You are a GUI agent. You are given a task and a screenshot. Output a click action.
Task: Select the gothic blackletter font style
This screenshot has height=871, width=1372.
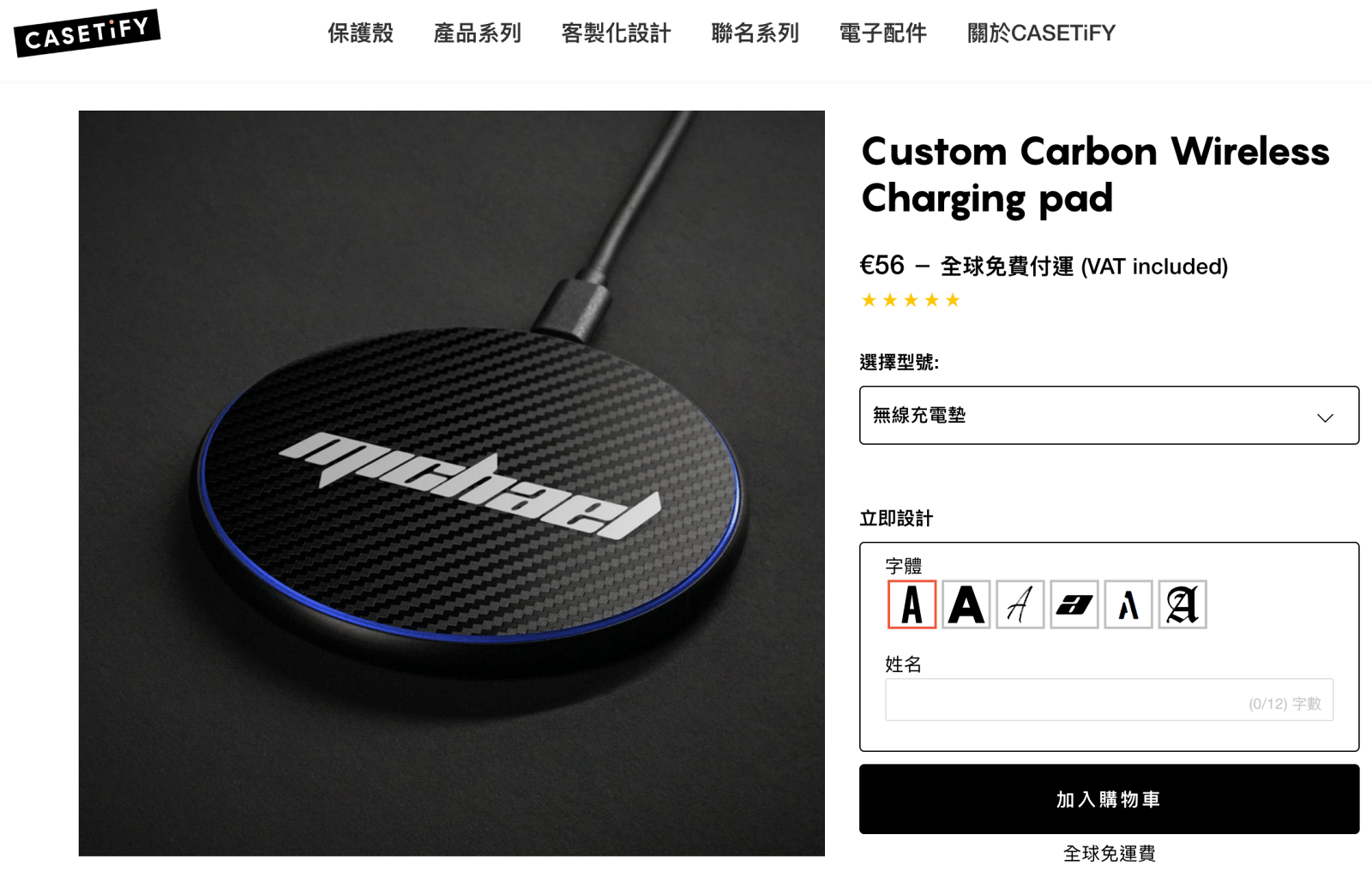(1182, 604)
